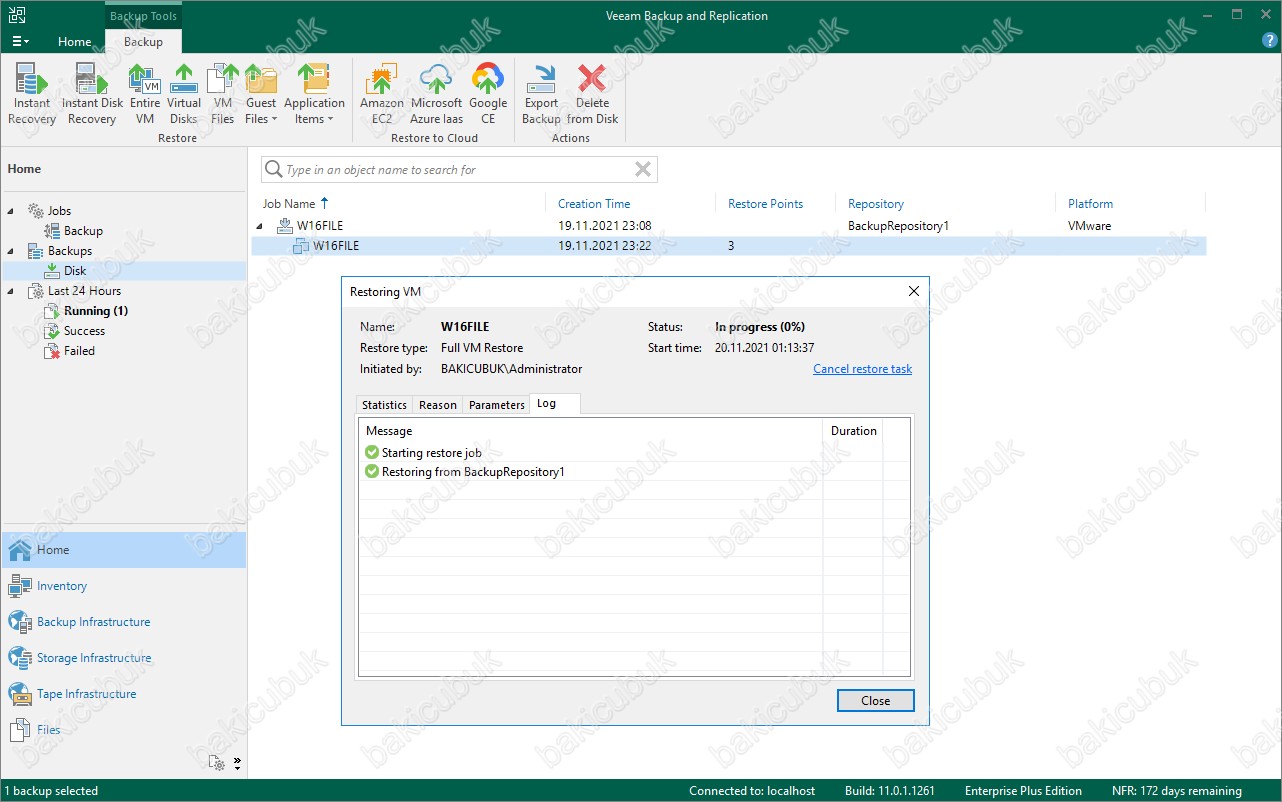Collapse the Backups tree node
The width and height of the screenshot is (1282, 802).
(x=12, y=252)
